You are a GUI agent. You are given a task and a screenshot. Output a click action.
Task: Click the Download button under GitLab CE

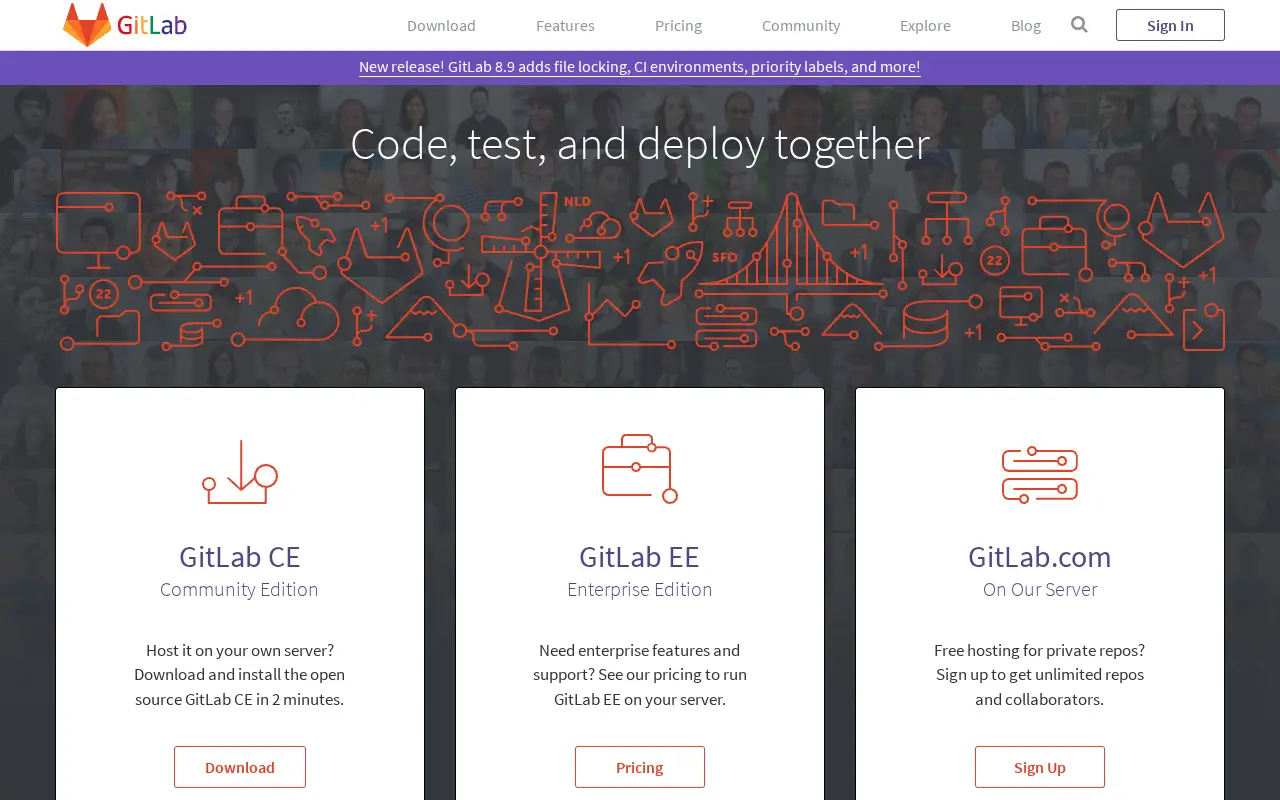coord(240,767)
